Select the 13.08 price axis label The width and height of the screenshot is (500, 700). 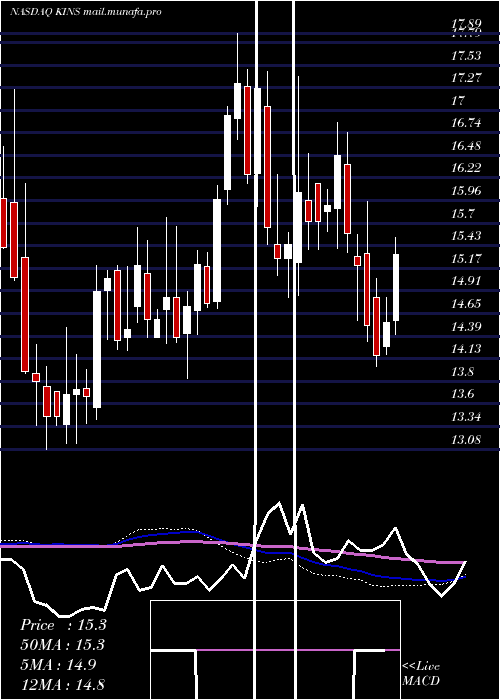tap(467, 440)
